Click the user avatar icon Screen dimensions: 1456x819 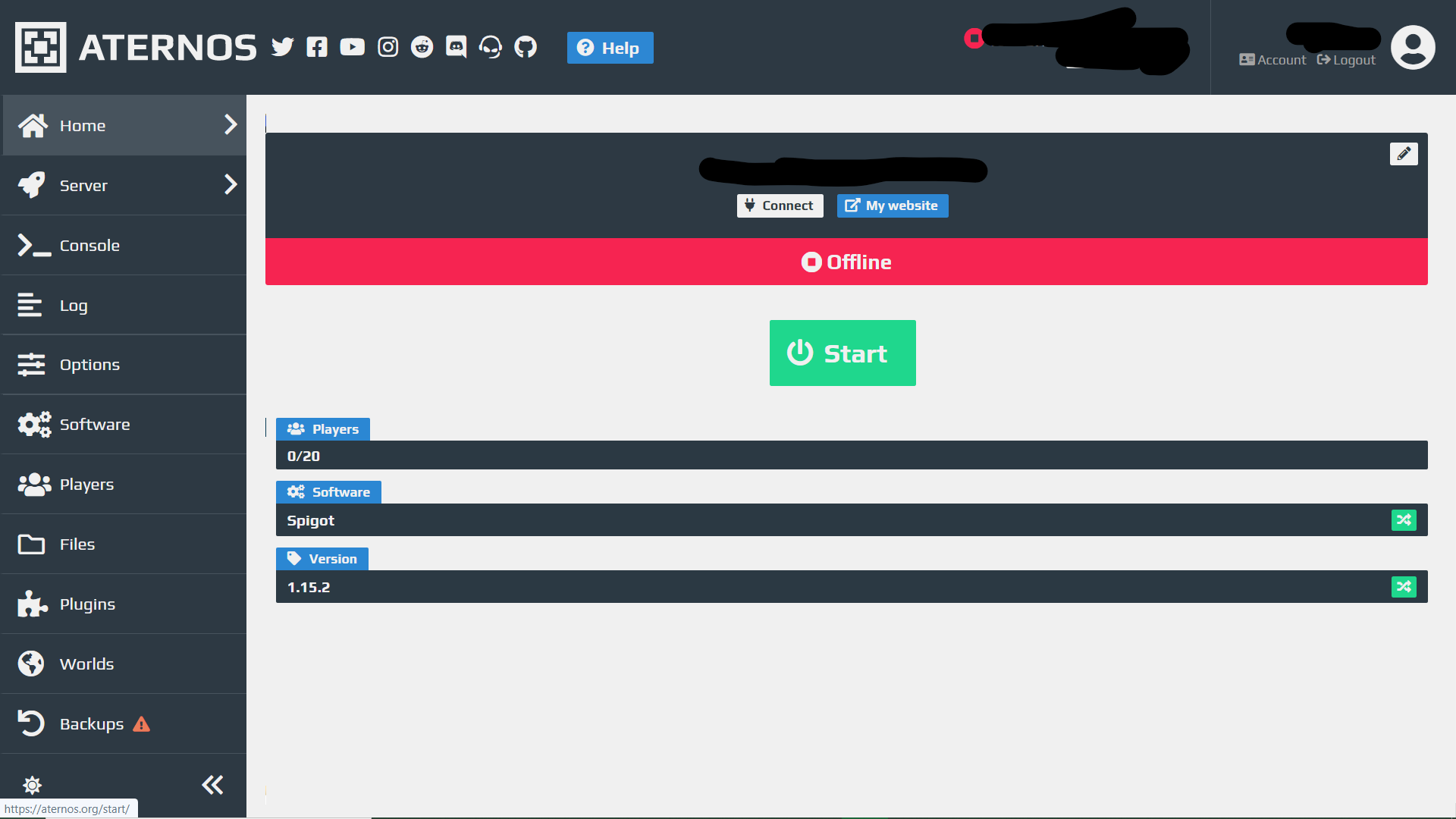pos(1413,47)
